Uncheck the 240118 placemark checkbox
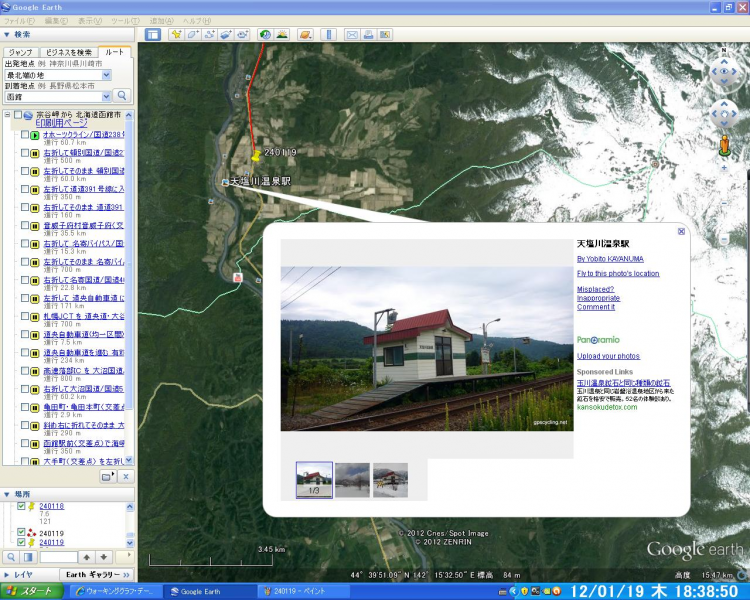 pyautogui.click(x=21, y=506)
